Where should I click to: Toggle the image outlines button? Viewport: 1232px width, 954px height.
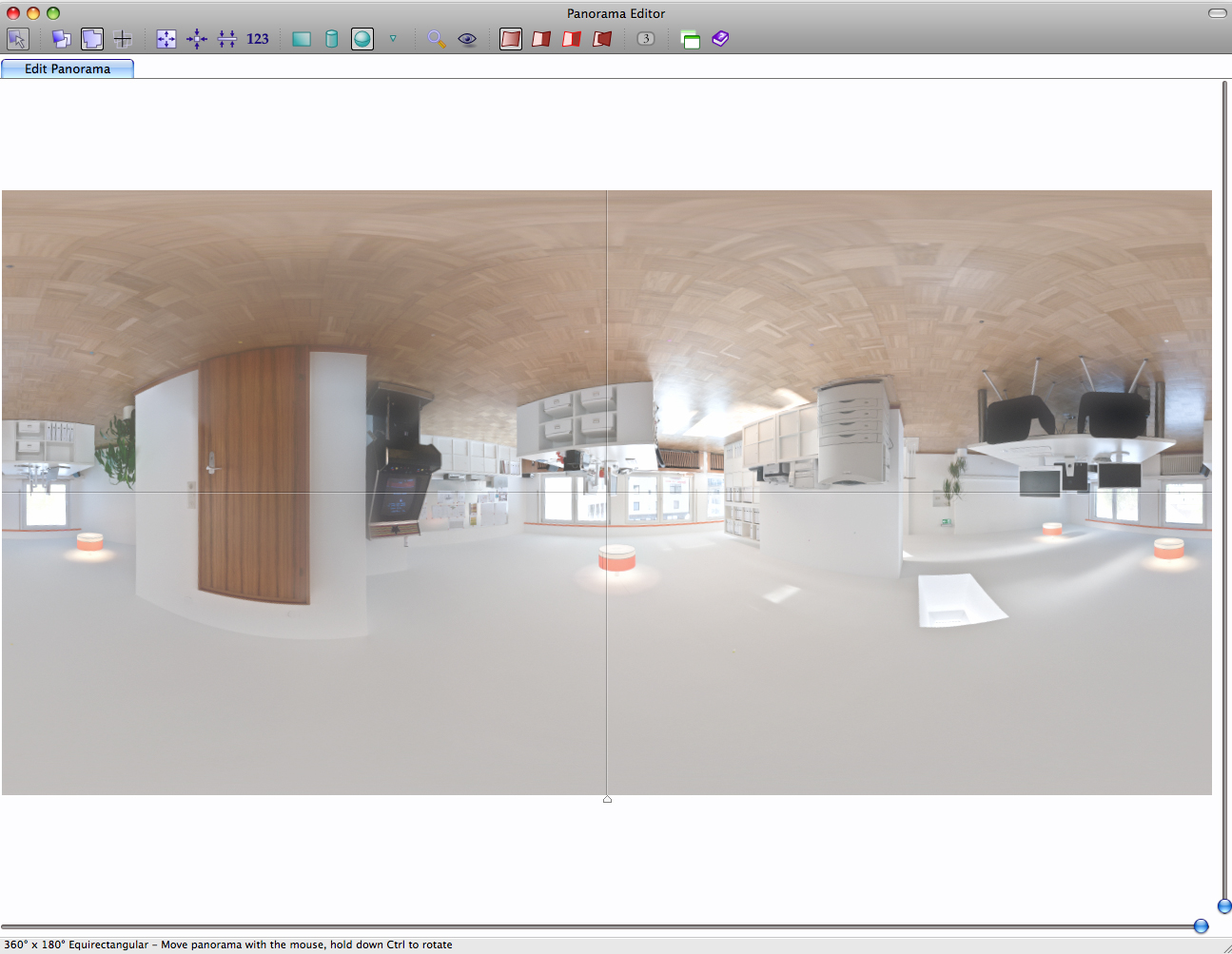pyautogui.click(x=92, y=39)
